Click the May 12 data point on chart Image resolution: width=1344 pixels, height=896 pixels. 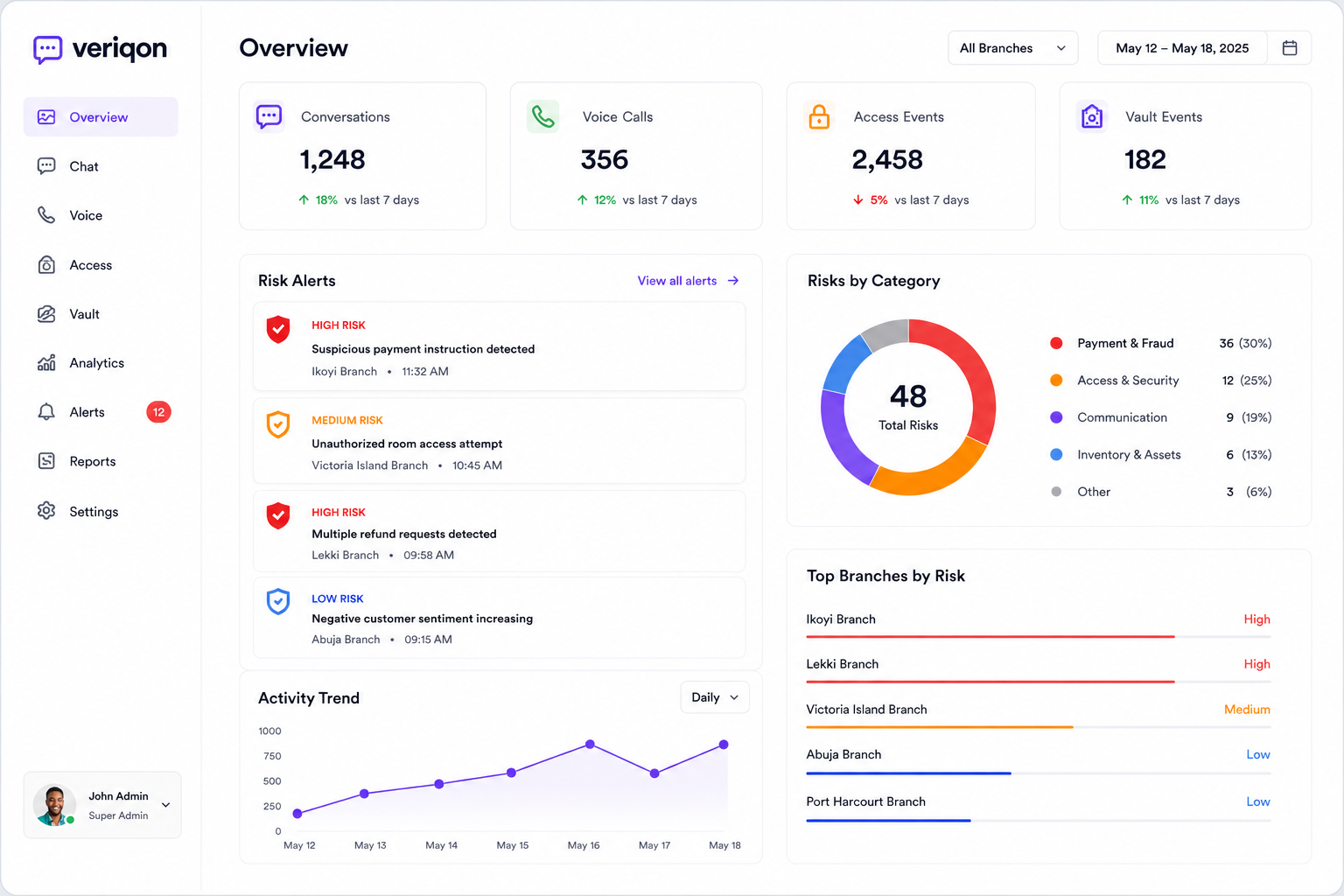297,814
